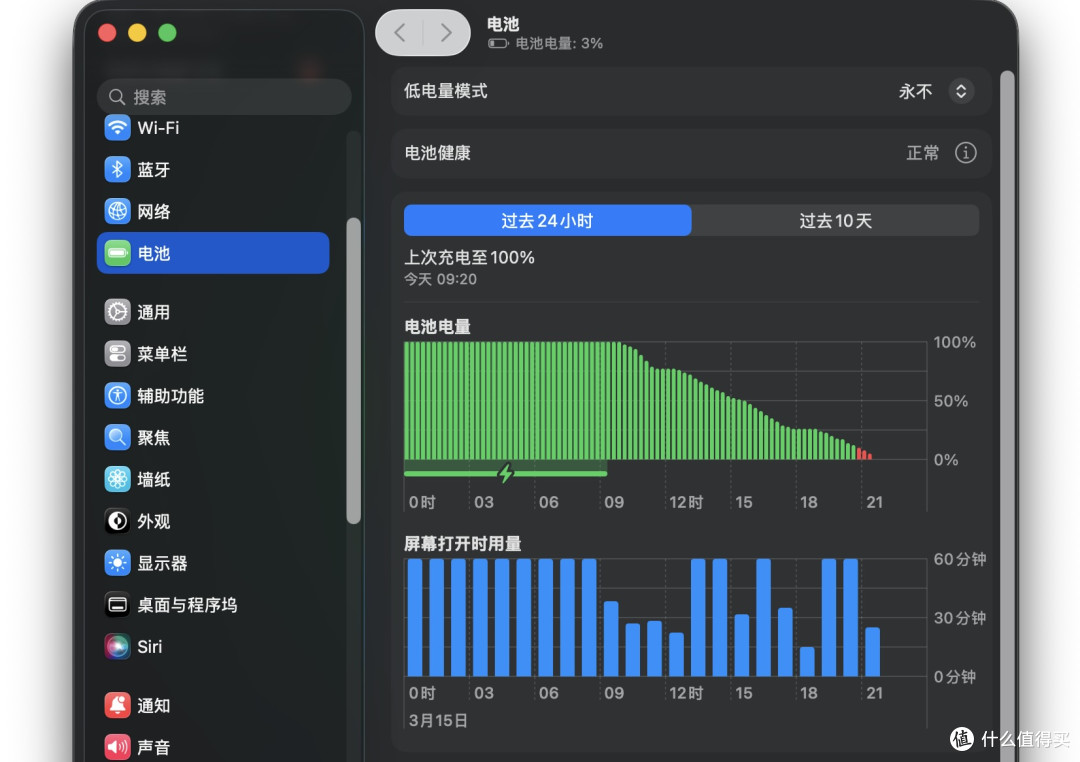The width and height of the screenshot is (1080, 762).
Task: Click the 3月15日 date label
Action: (x=438, y=721)
